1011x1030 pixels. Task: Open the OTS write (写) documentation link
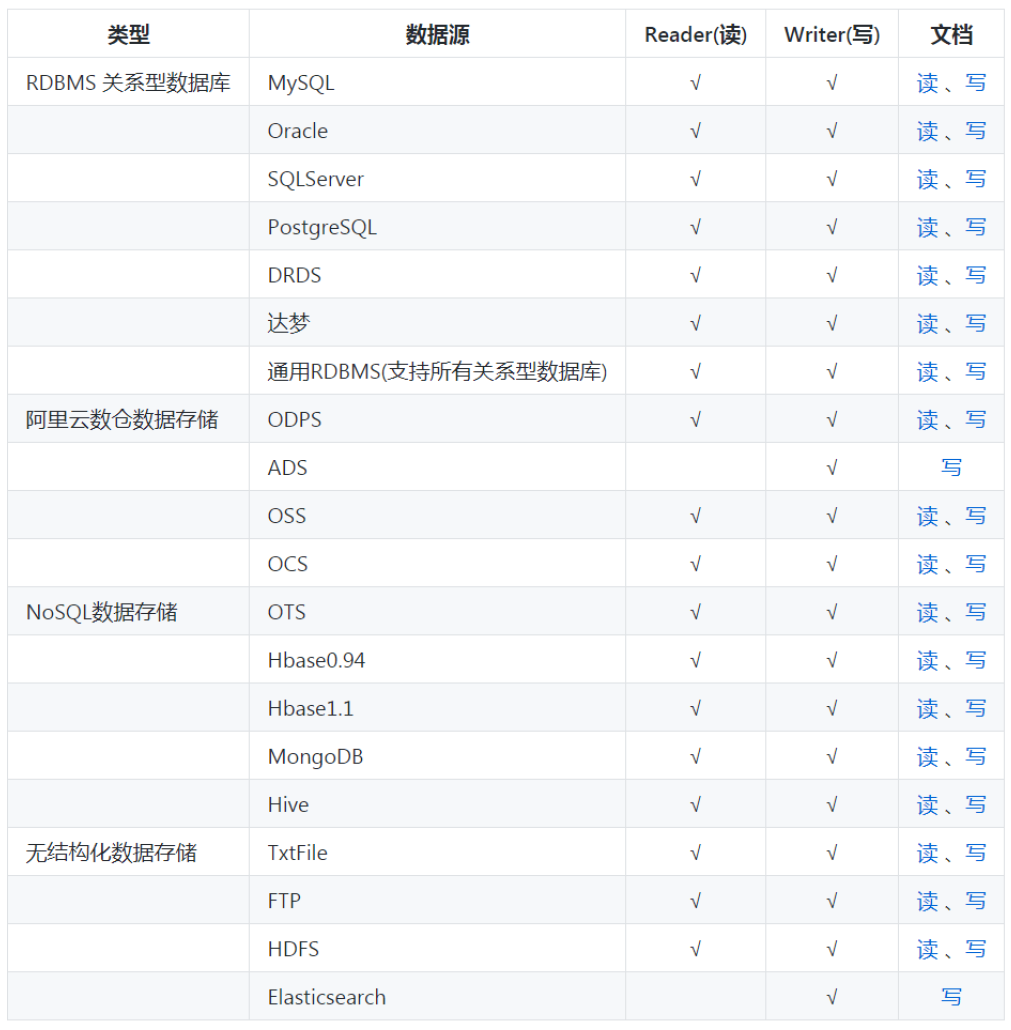click(975, 612)
